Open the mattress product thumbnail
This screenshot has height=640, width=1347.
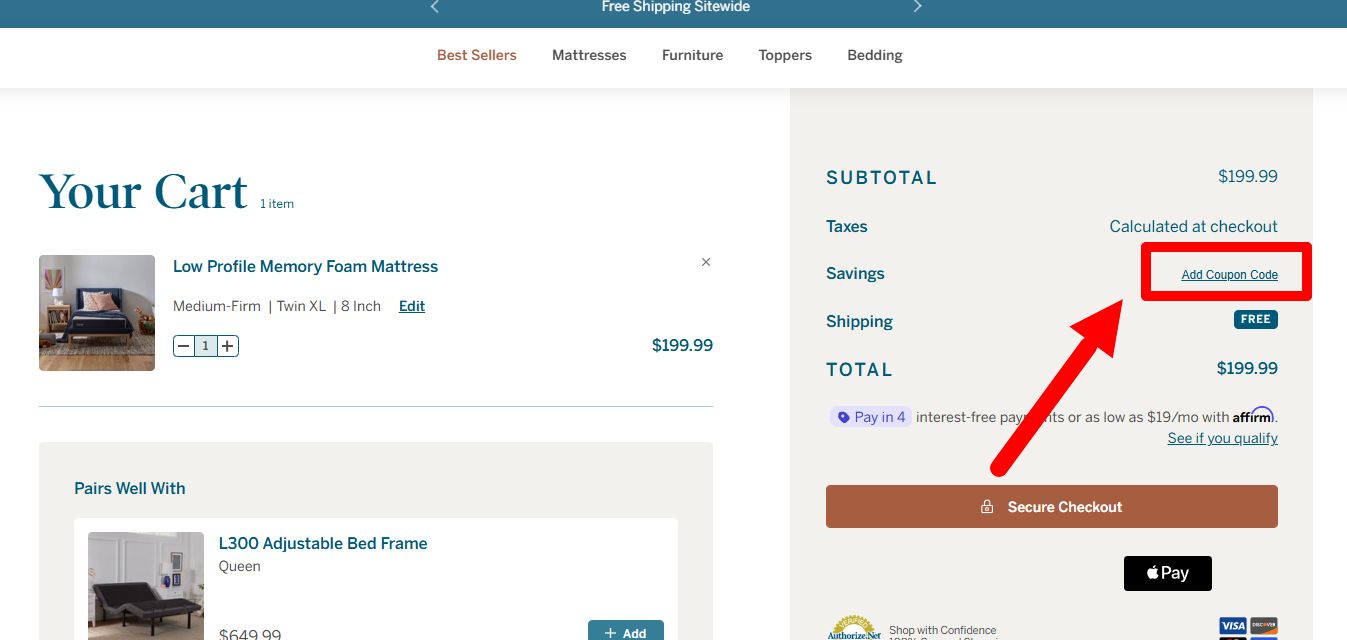tap(97, 313)
